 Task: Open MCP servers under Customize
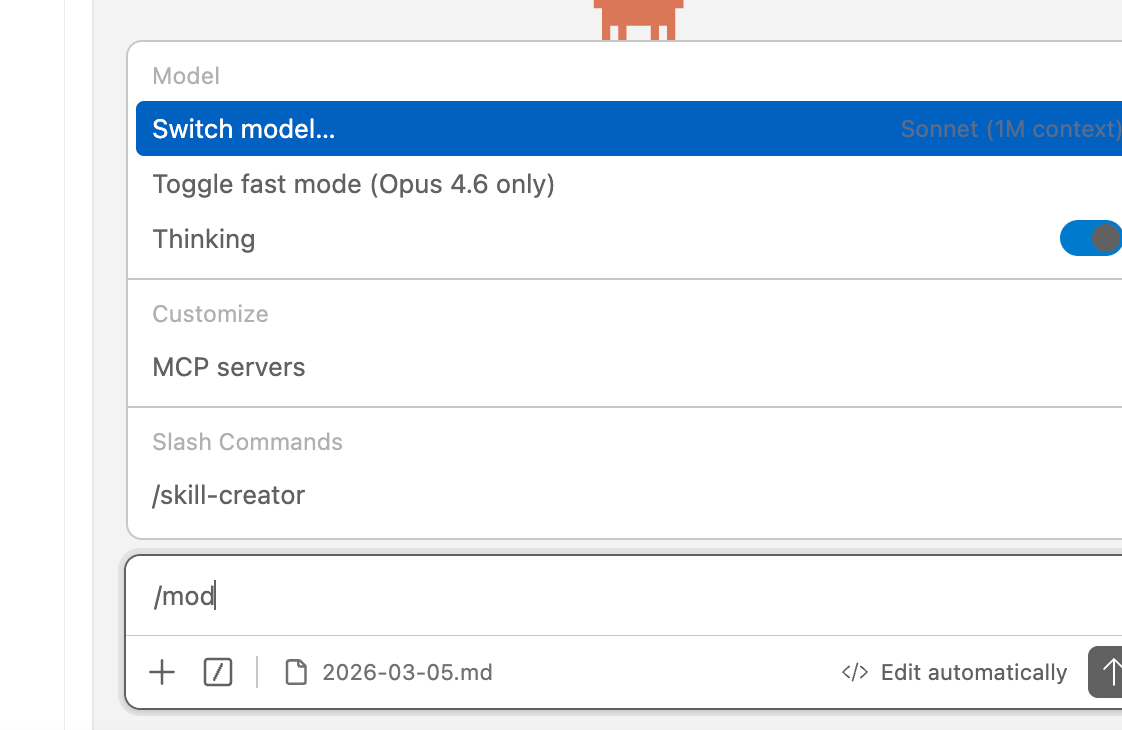[229, 367]
